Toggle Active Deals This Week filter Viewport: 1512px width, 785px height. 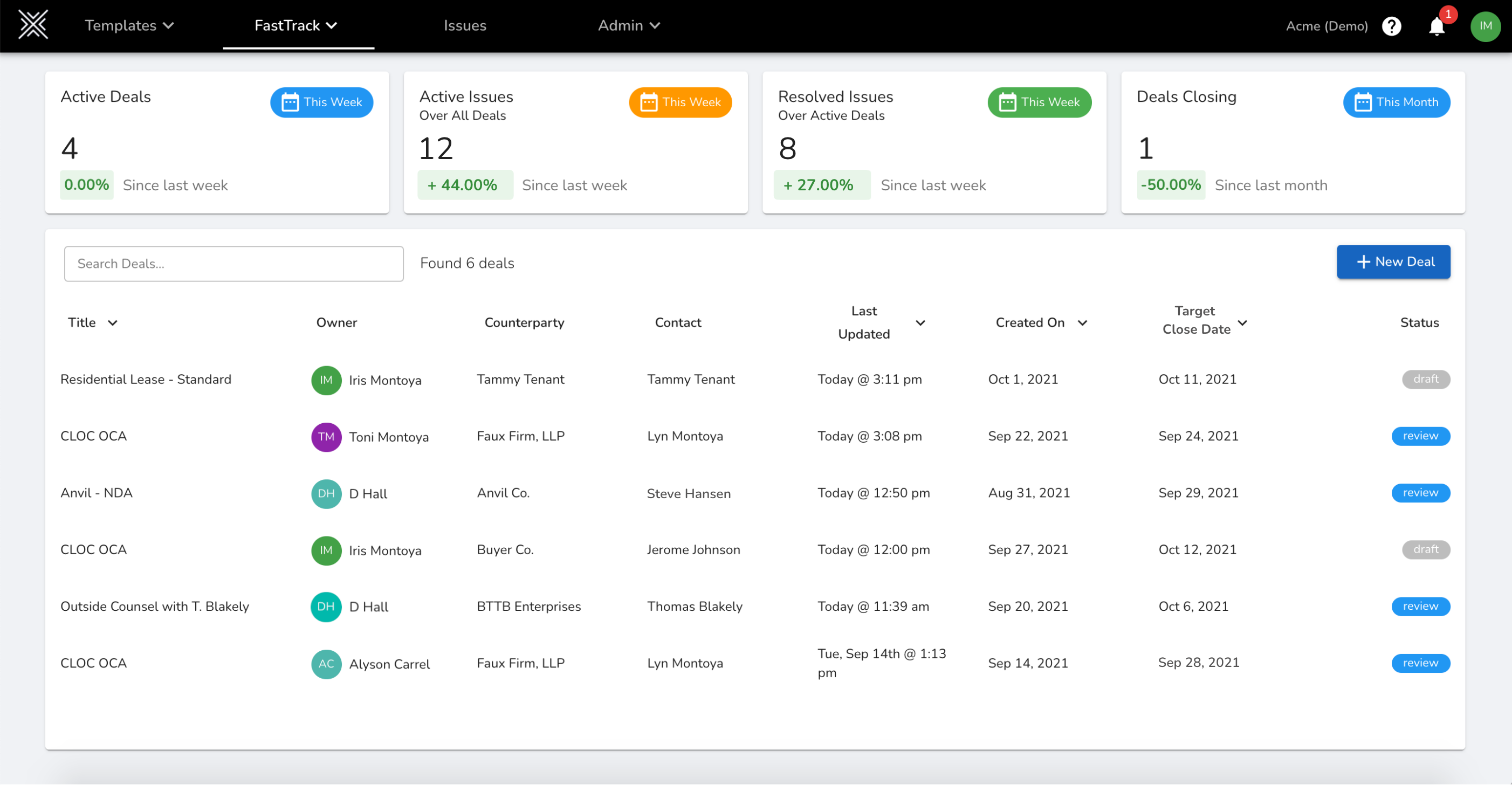(x=322, y=102)
